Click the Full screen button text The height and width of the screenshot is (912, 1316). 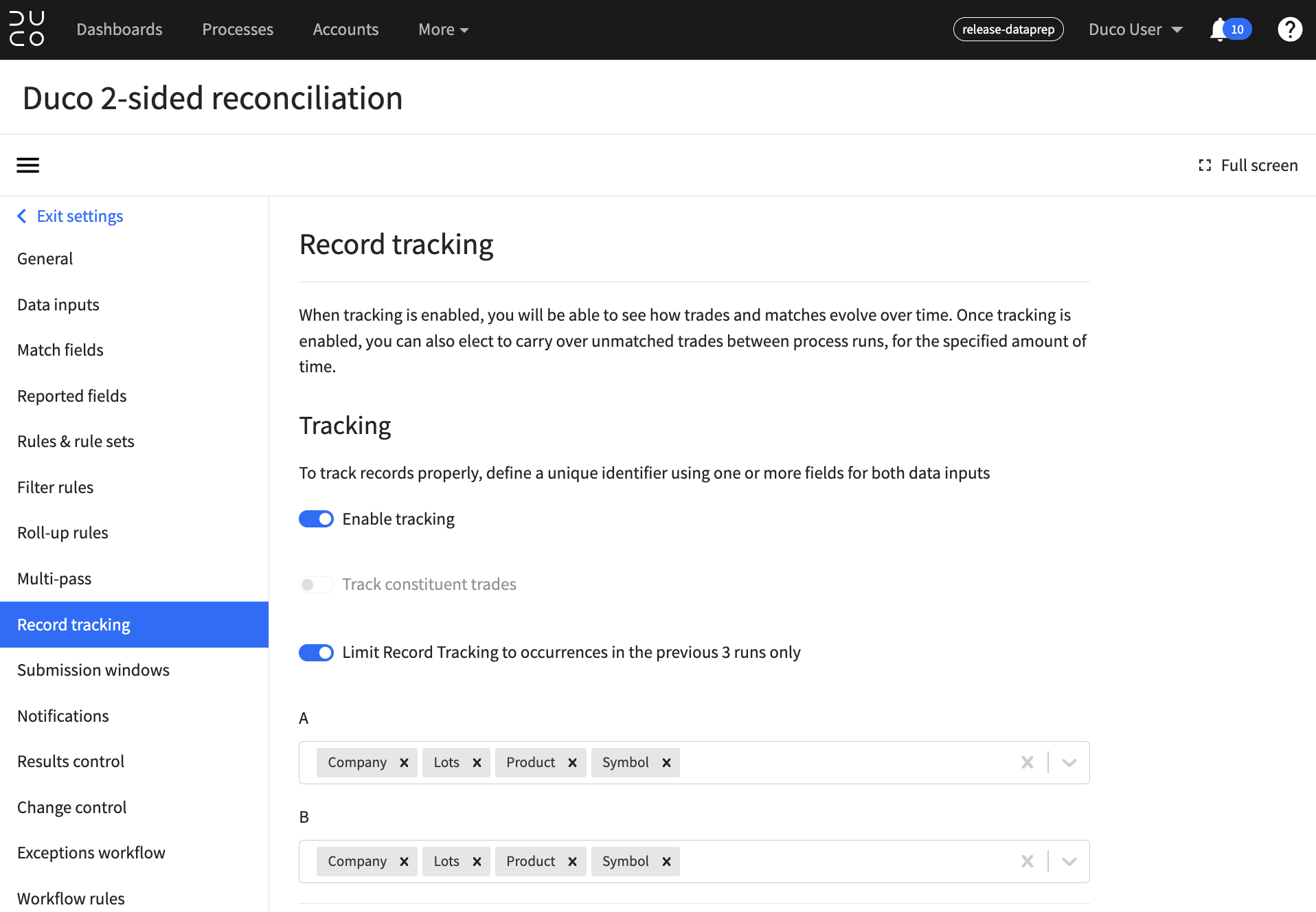tap(1259, 166)
